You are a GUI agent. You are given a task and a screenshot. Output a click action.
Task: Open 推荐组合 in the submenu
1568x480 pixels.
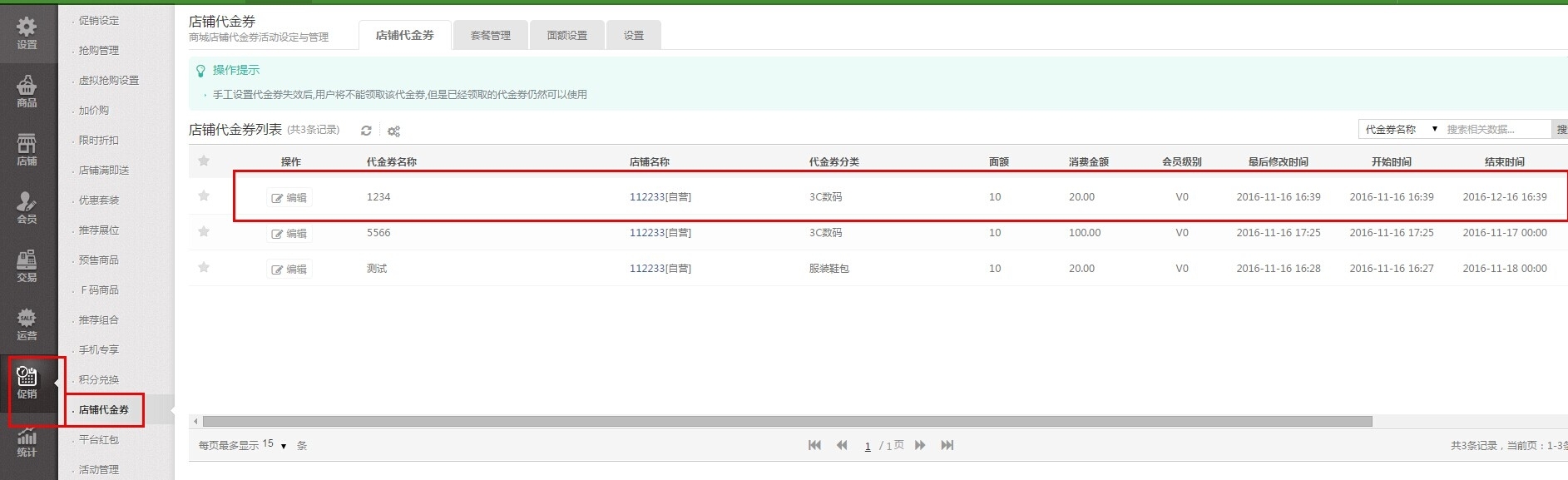[99, 320]
